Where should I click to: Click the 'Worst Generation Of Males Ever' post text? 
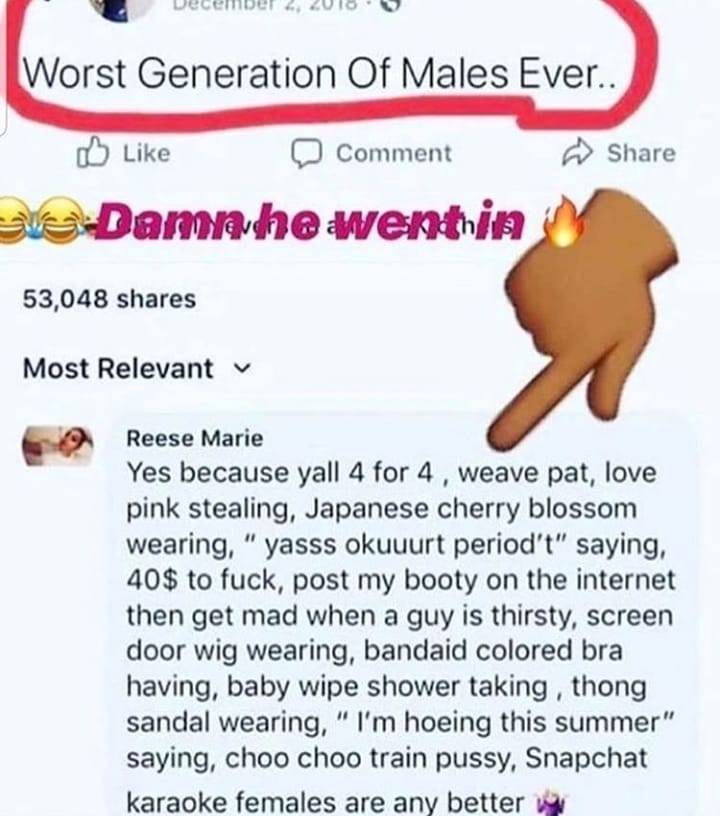(x=320, y=73)
